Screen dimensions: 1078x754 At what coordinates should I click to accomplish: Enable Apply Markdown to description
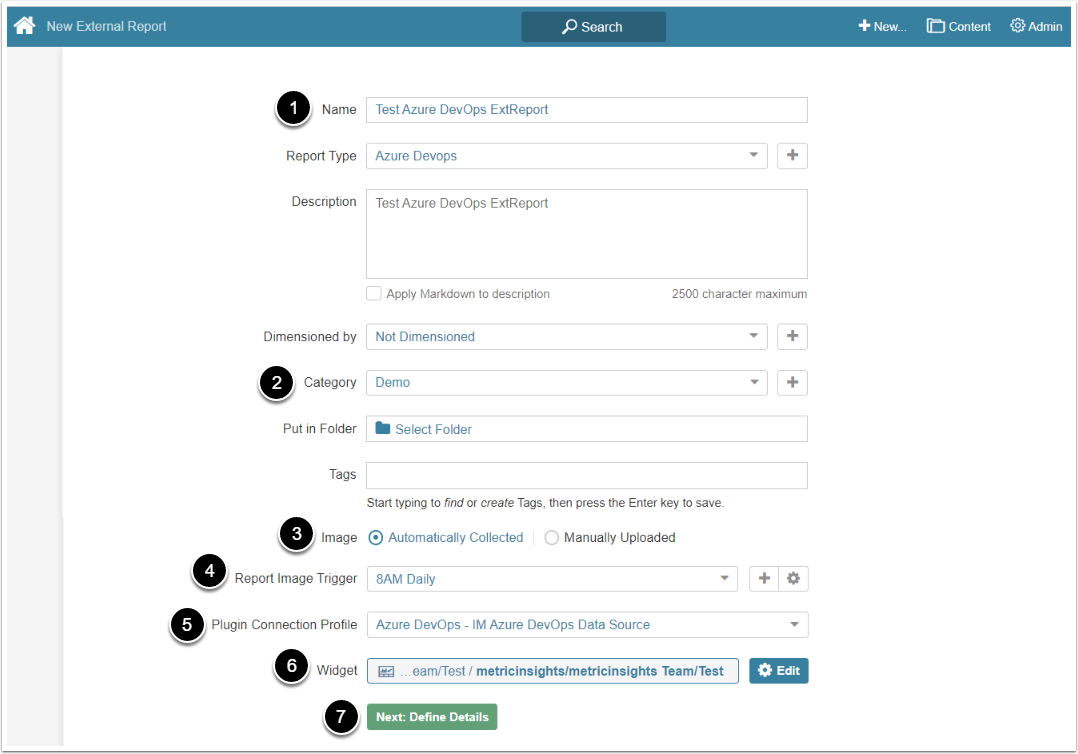click(374, 294)
